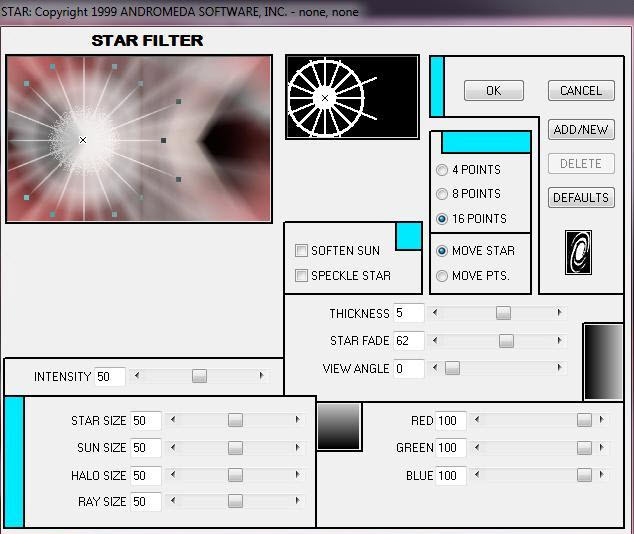This screenshot has height=534, width=634.
Task: Click the STAR FADE slider thumb
Action: click(x=506, y=341)
